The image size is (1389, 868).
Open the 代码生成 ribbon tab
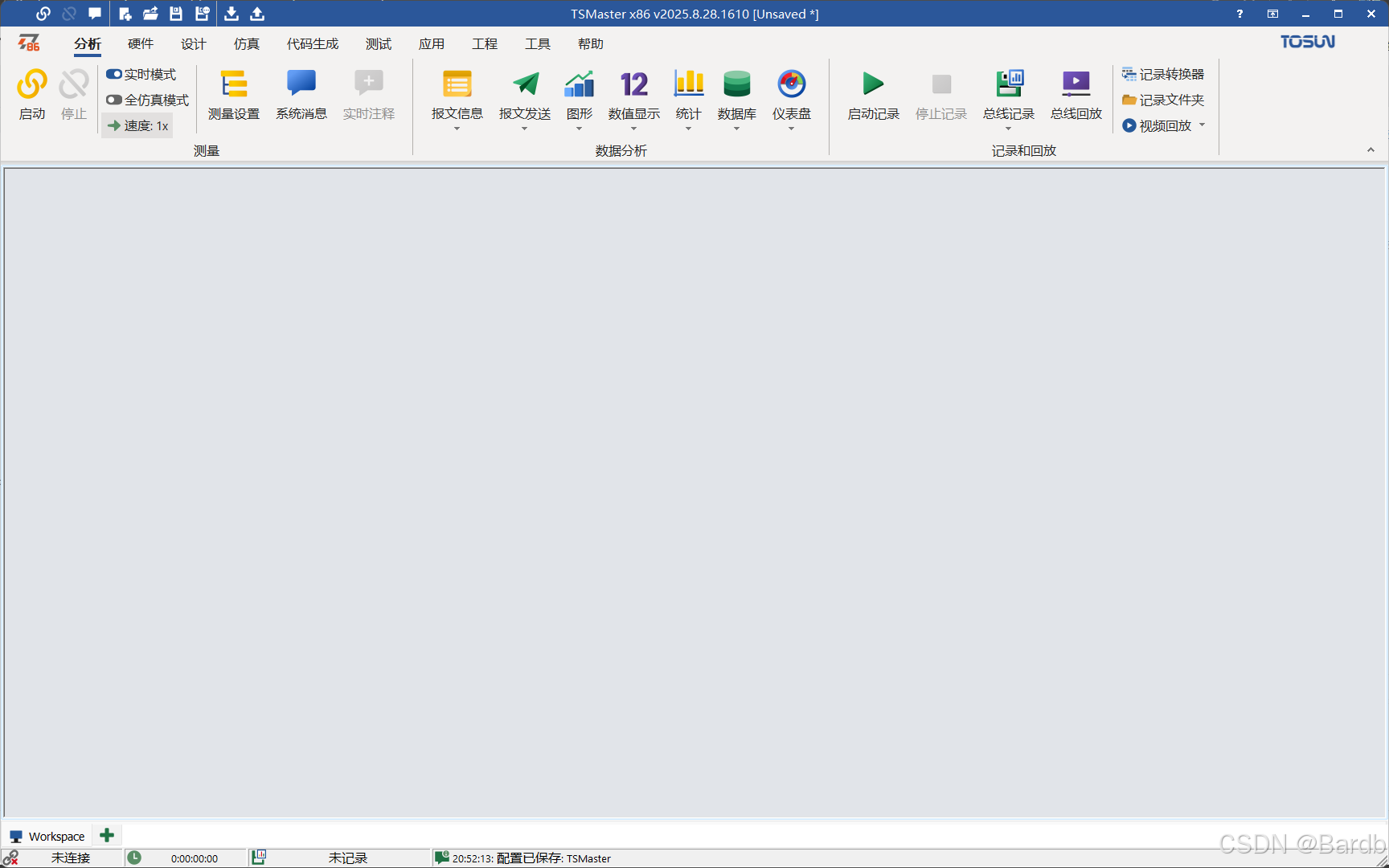pyautogui.click(x=313, y=43)
